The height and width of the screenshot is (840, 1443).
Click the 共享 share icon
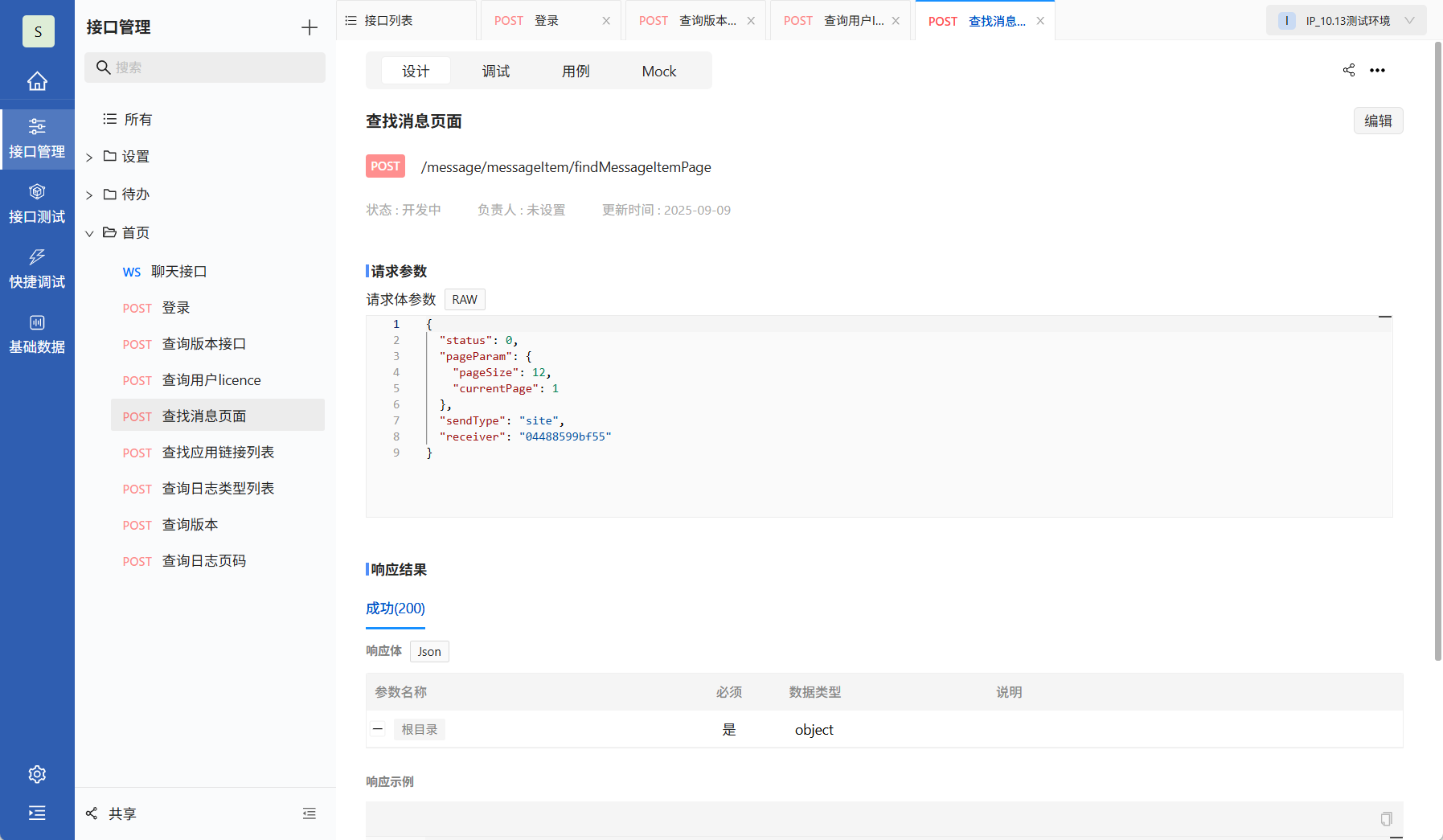point(92,813)
